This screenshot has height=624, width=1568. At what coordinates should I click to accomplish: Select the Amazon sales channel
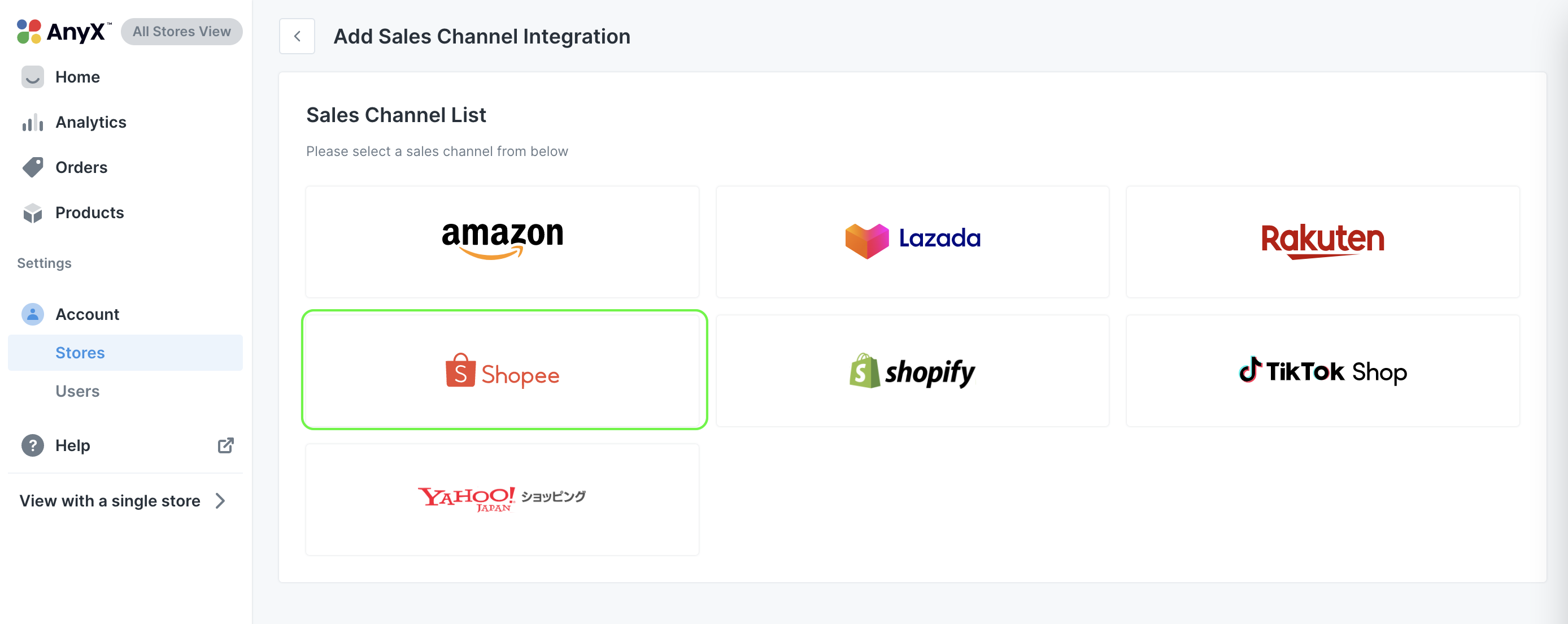(502, 242)
